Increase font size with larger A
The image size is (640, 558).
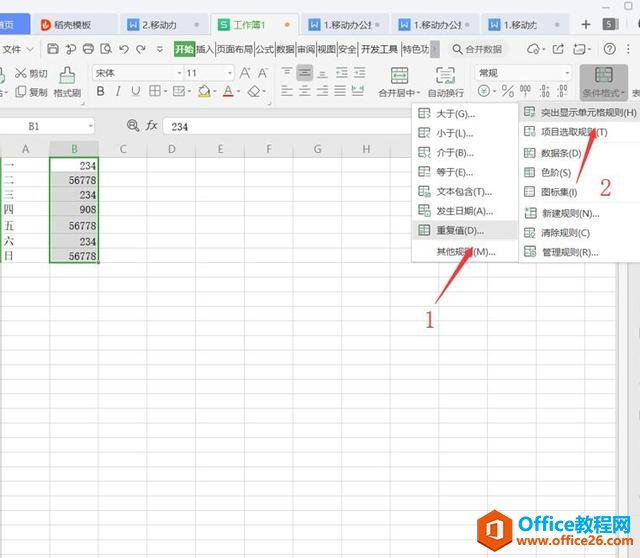click(x=245, y=73)
